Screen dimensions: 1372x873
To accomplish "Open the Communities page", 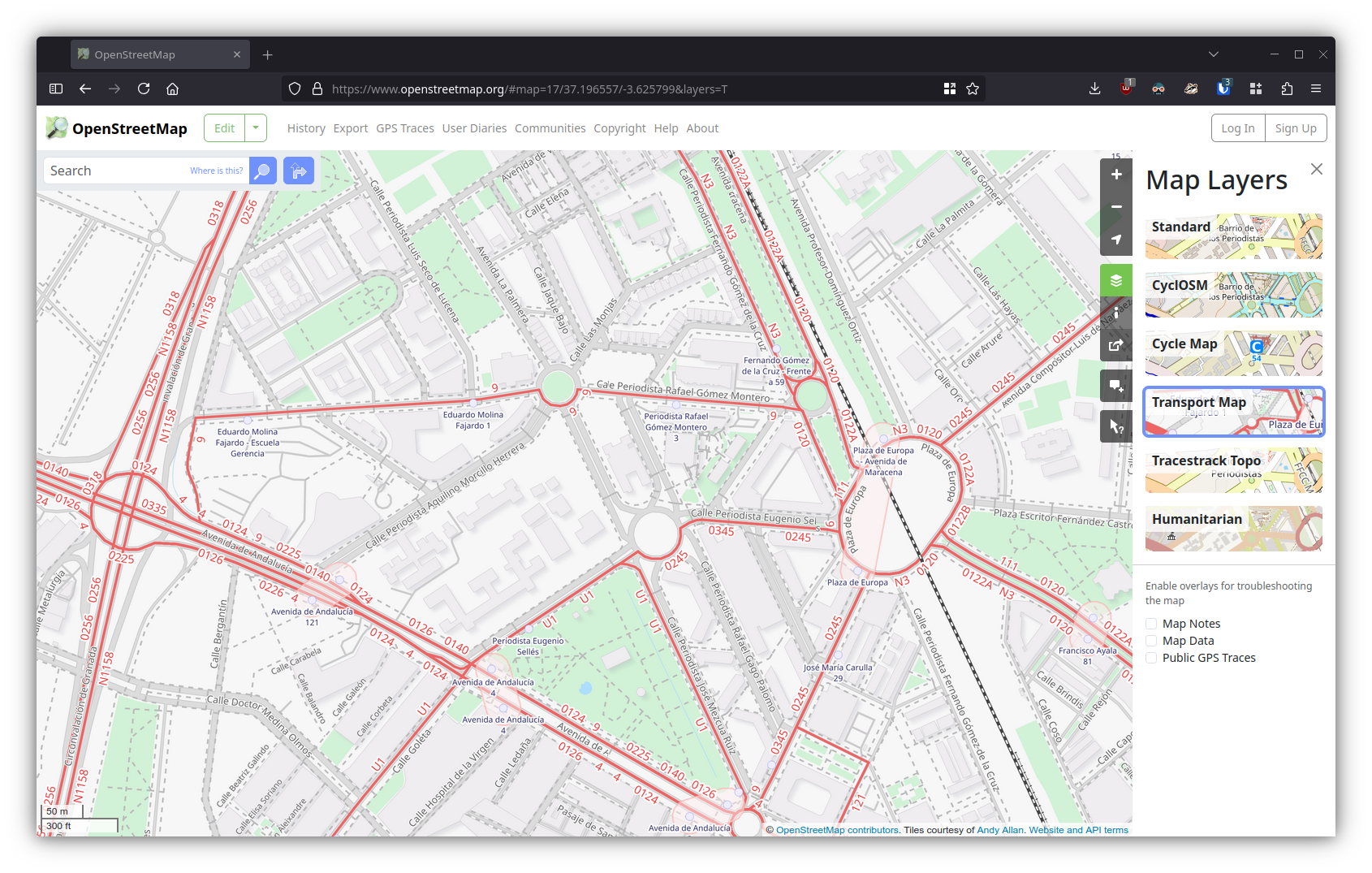I will (550, 128).
